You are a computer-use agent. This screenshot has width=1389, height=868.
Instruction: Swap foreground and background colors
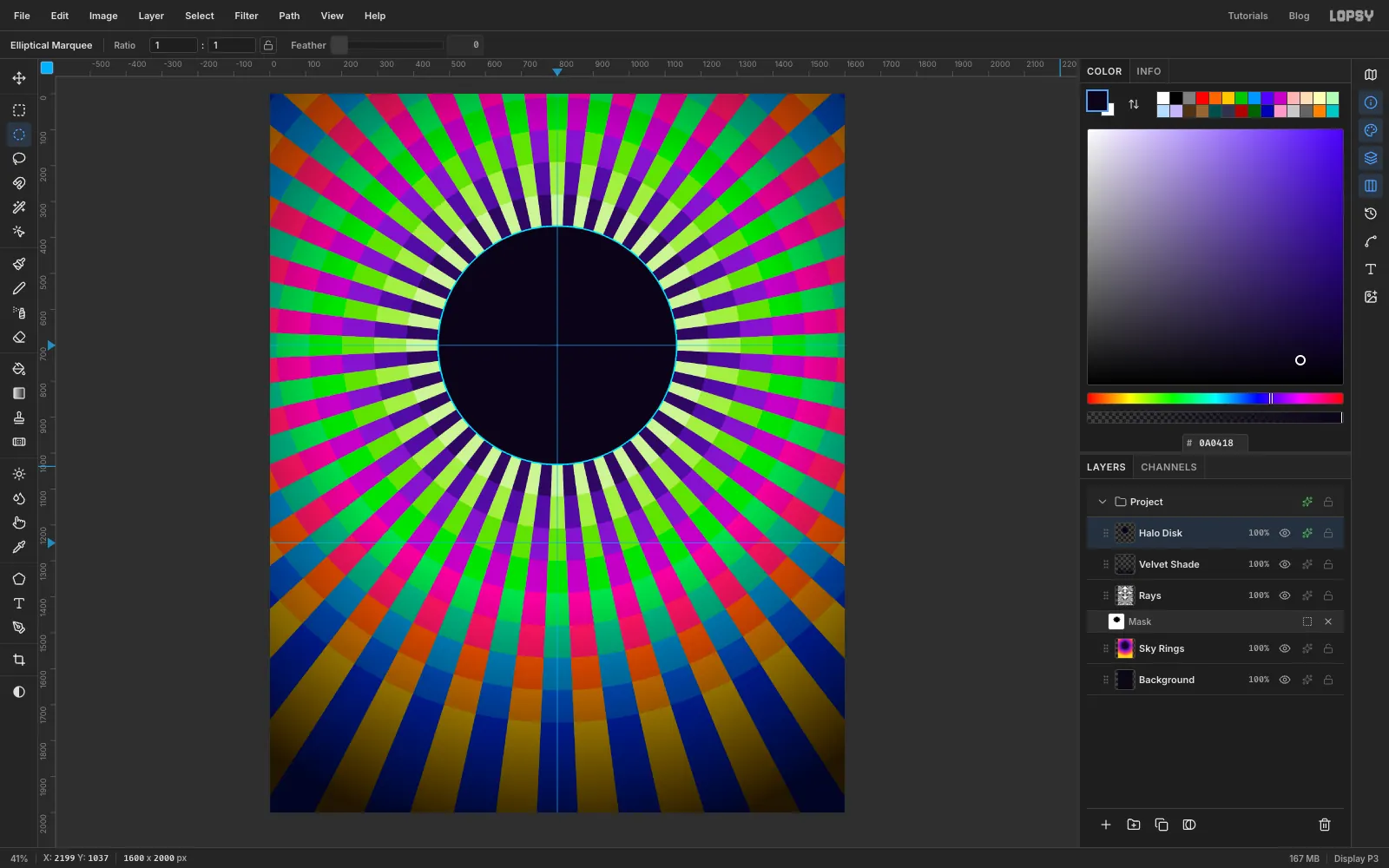point(1134,104)
